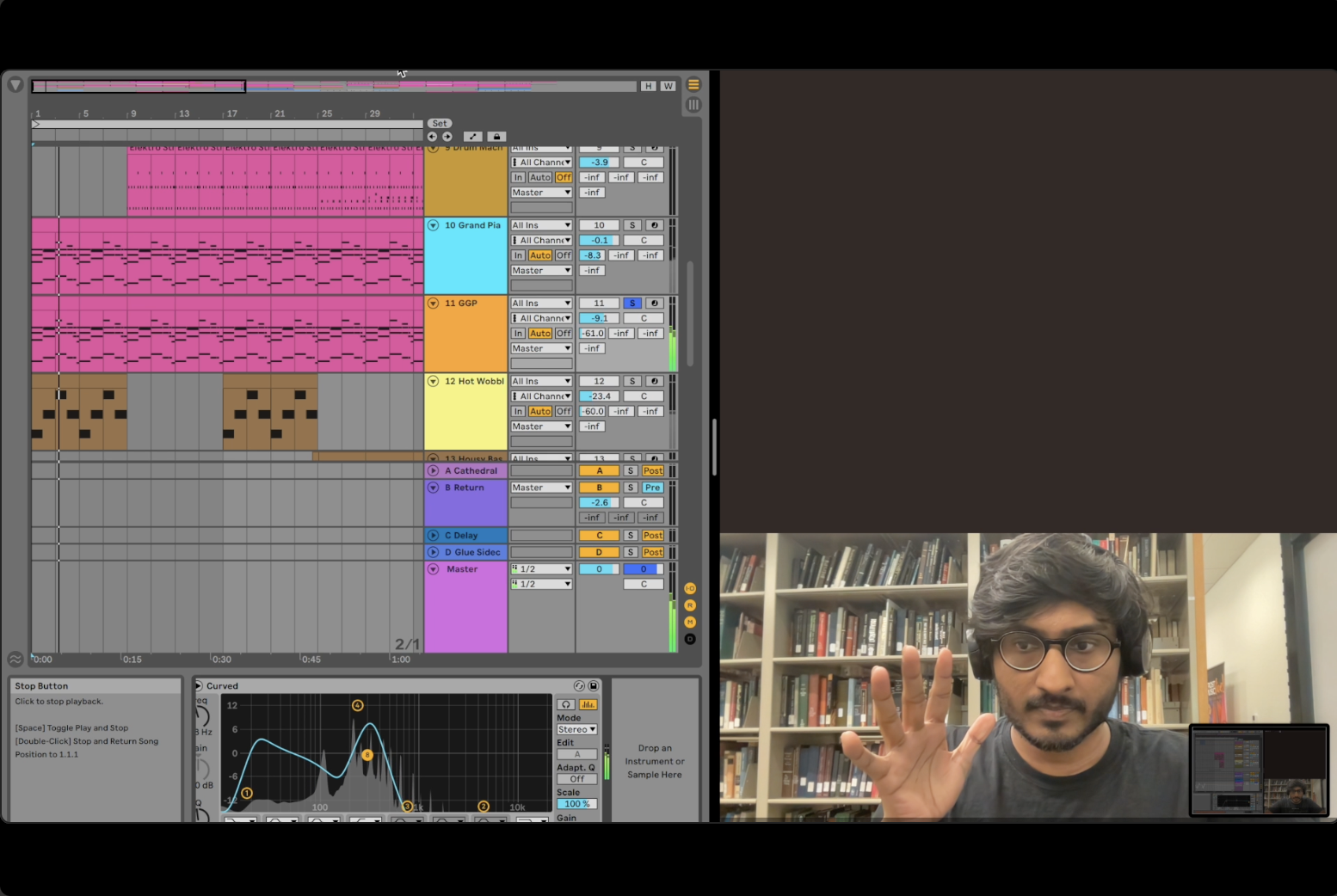Click the H overview button

pyautogui.click(x=648, y=86)
